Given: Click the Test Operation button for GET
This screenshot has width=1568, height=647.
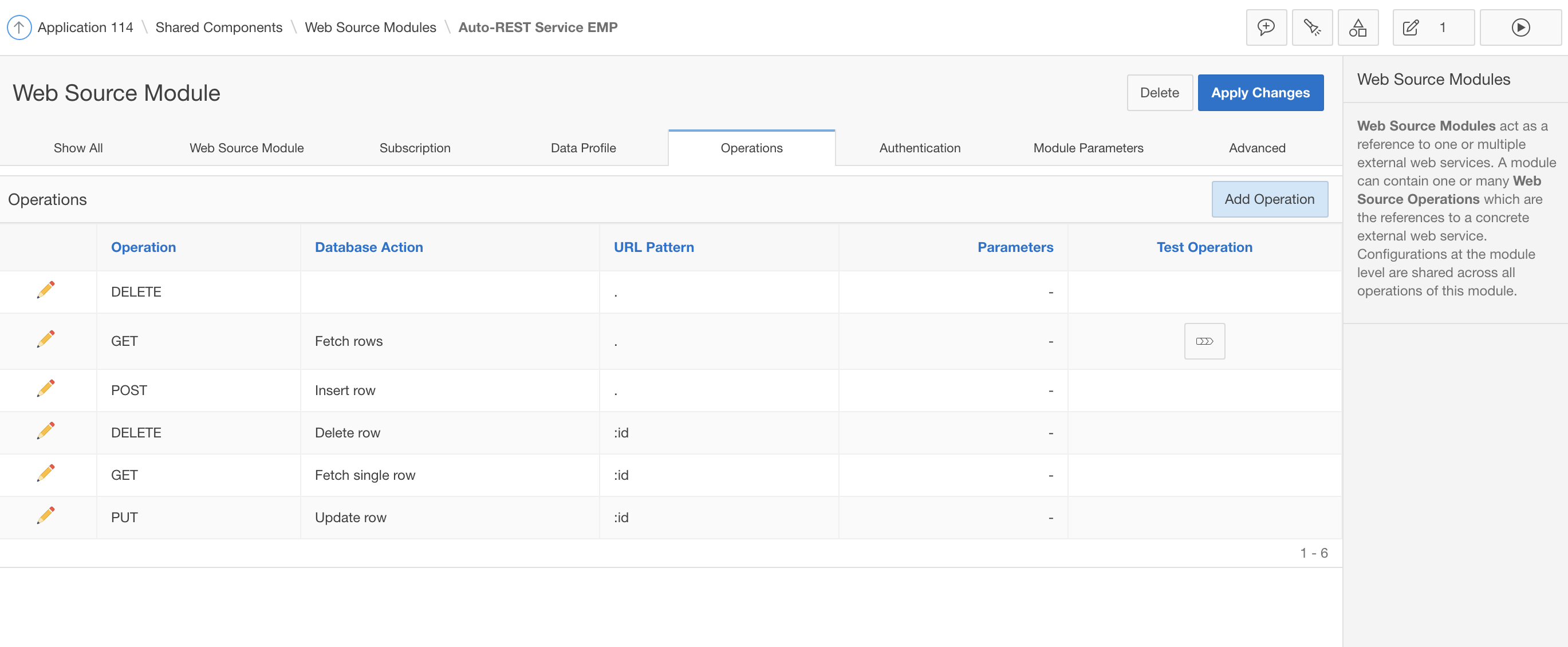Looking at the screenshot, I should tap(1204, 341).
